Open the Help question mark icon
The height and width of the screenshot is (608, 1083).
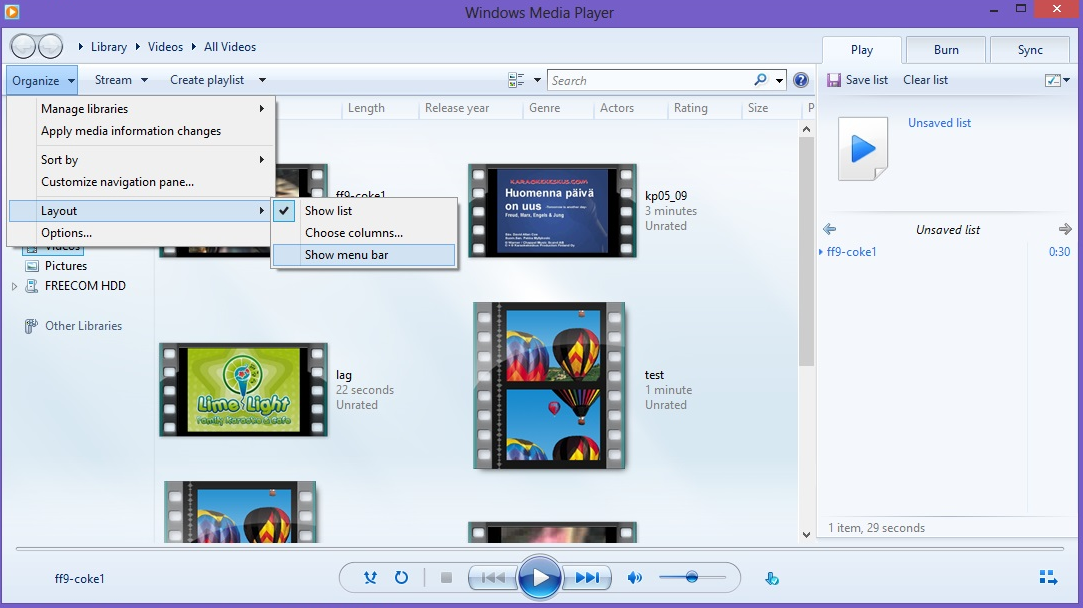point(800,81)
